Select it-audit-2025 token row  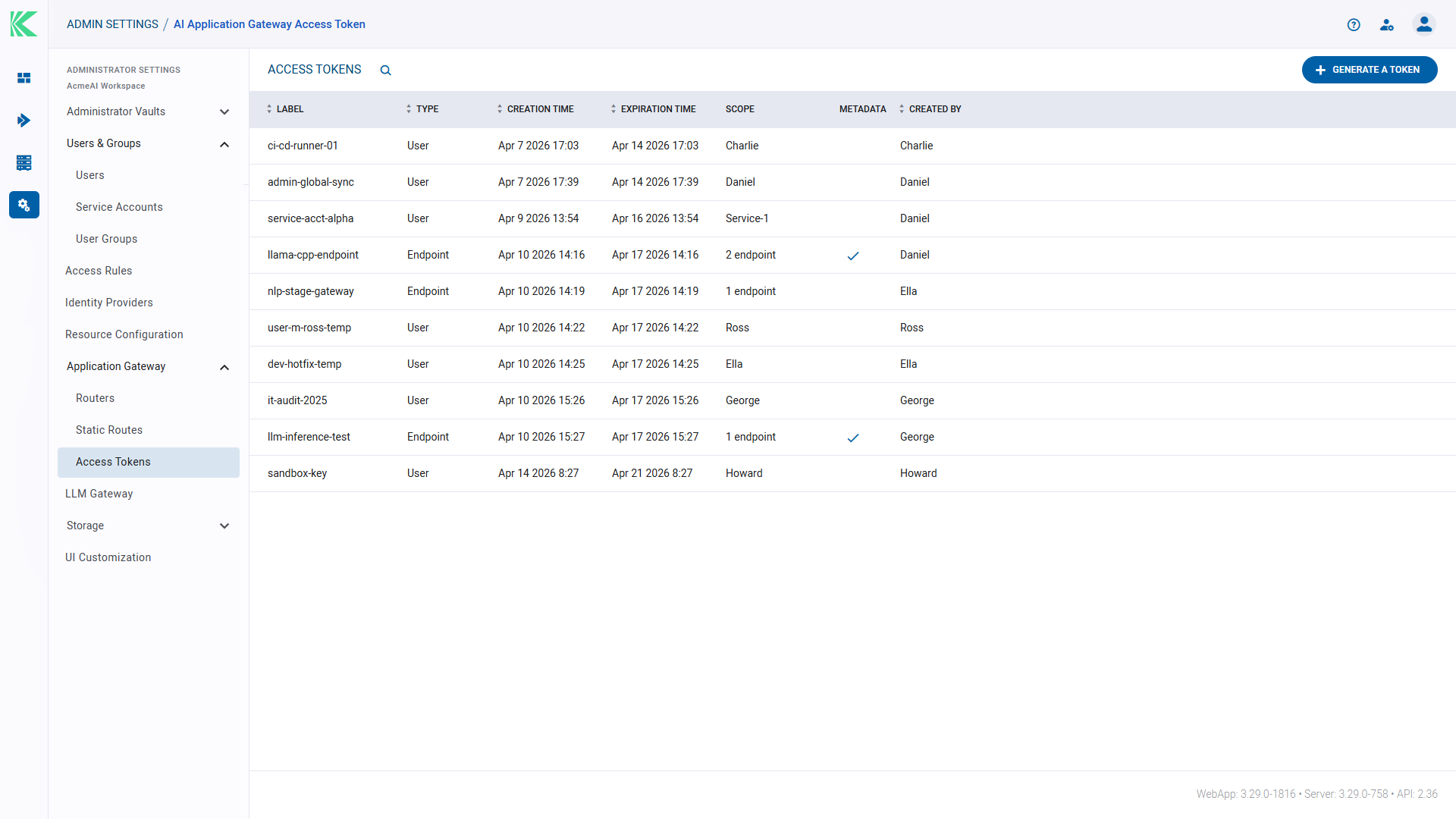click(852, 400)
